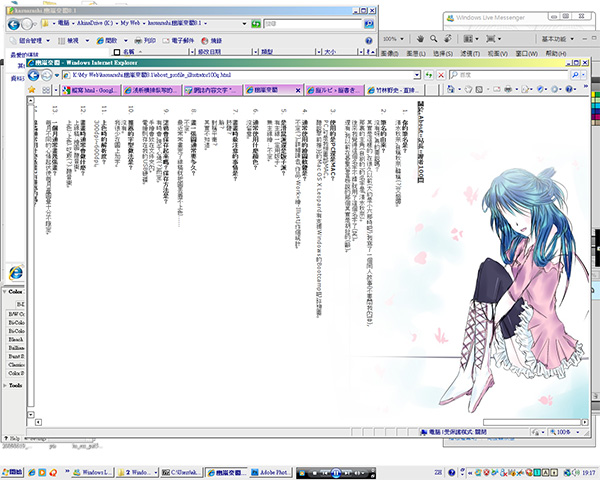
Task: Click the magnifier search button in IE
Action: 575,75
